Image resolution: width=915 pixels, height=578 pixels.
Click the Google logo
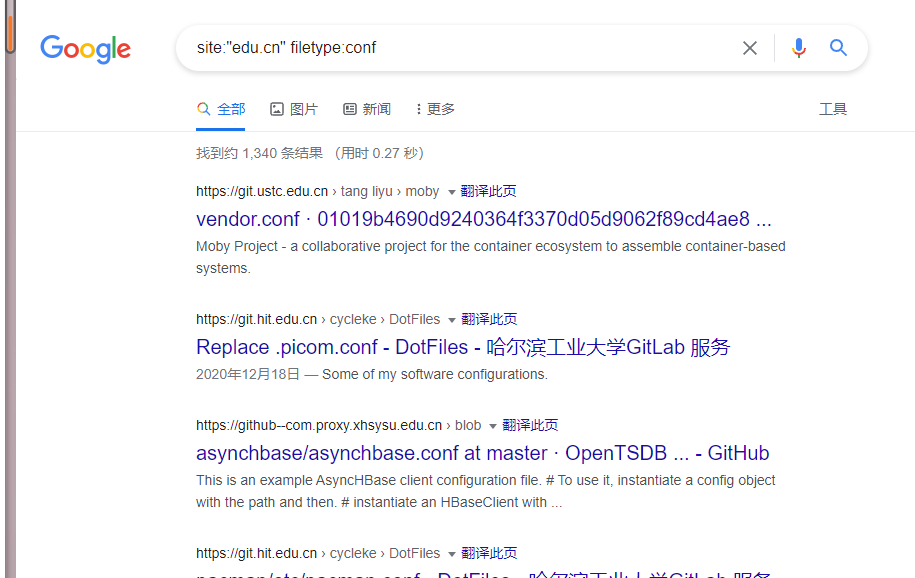pyautogui.click(x=85, y=49)
